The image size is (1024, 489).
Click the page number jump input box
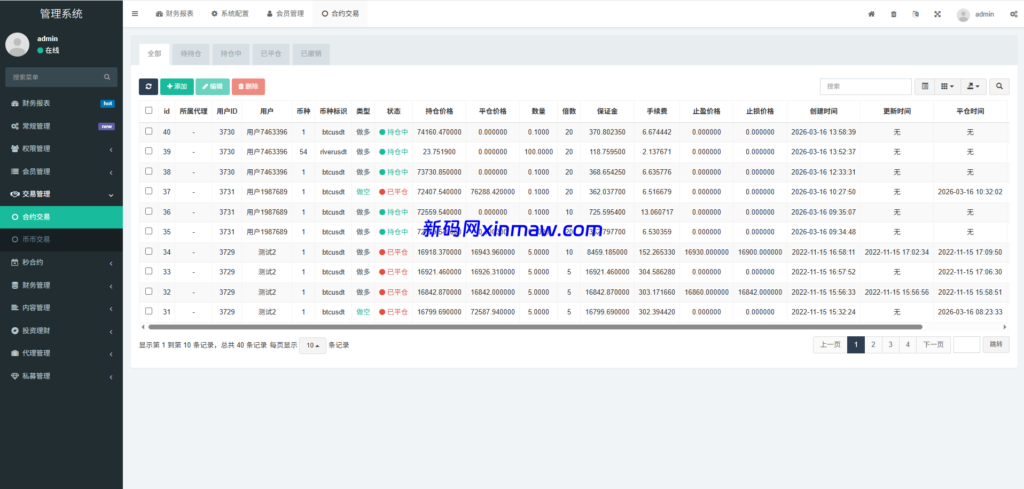tap(967, 345)
